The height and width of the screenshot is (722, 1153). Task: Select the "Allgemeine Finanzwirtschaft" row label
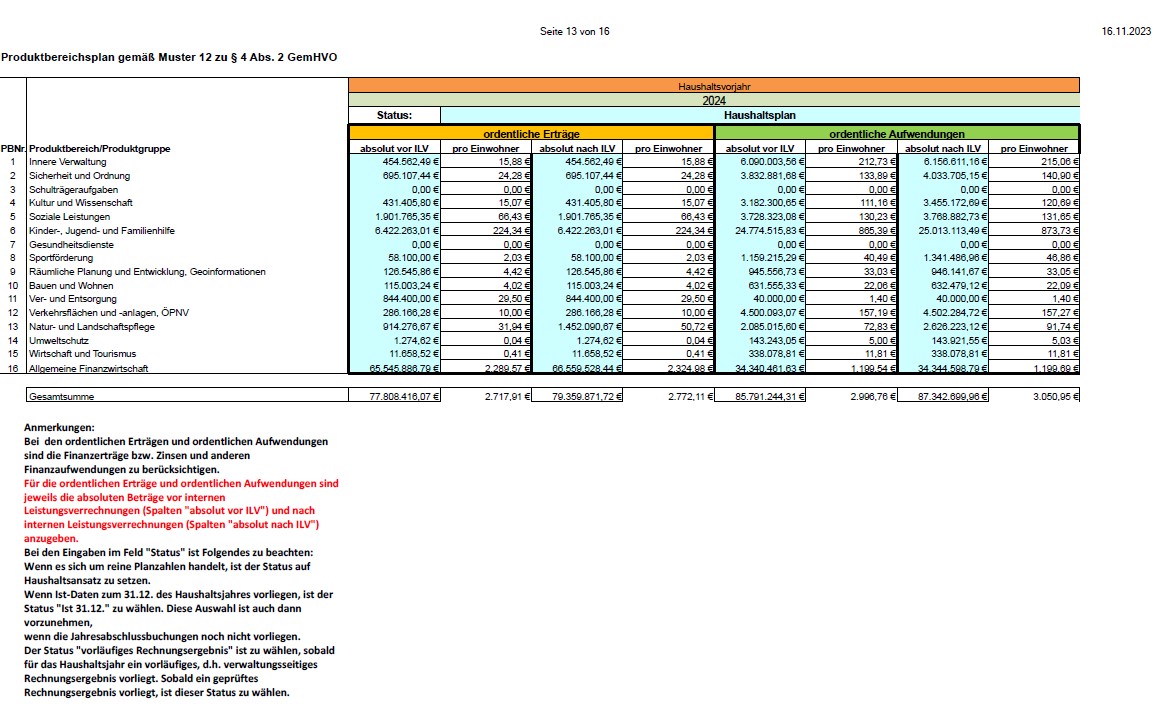coord(89,369)
